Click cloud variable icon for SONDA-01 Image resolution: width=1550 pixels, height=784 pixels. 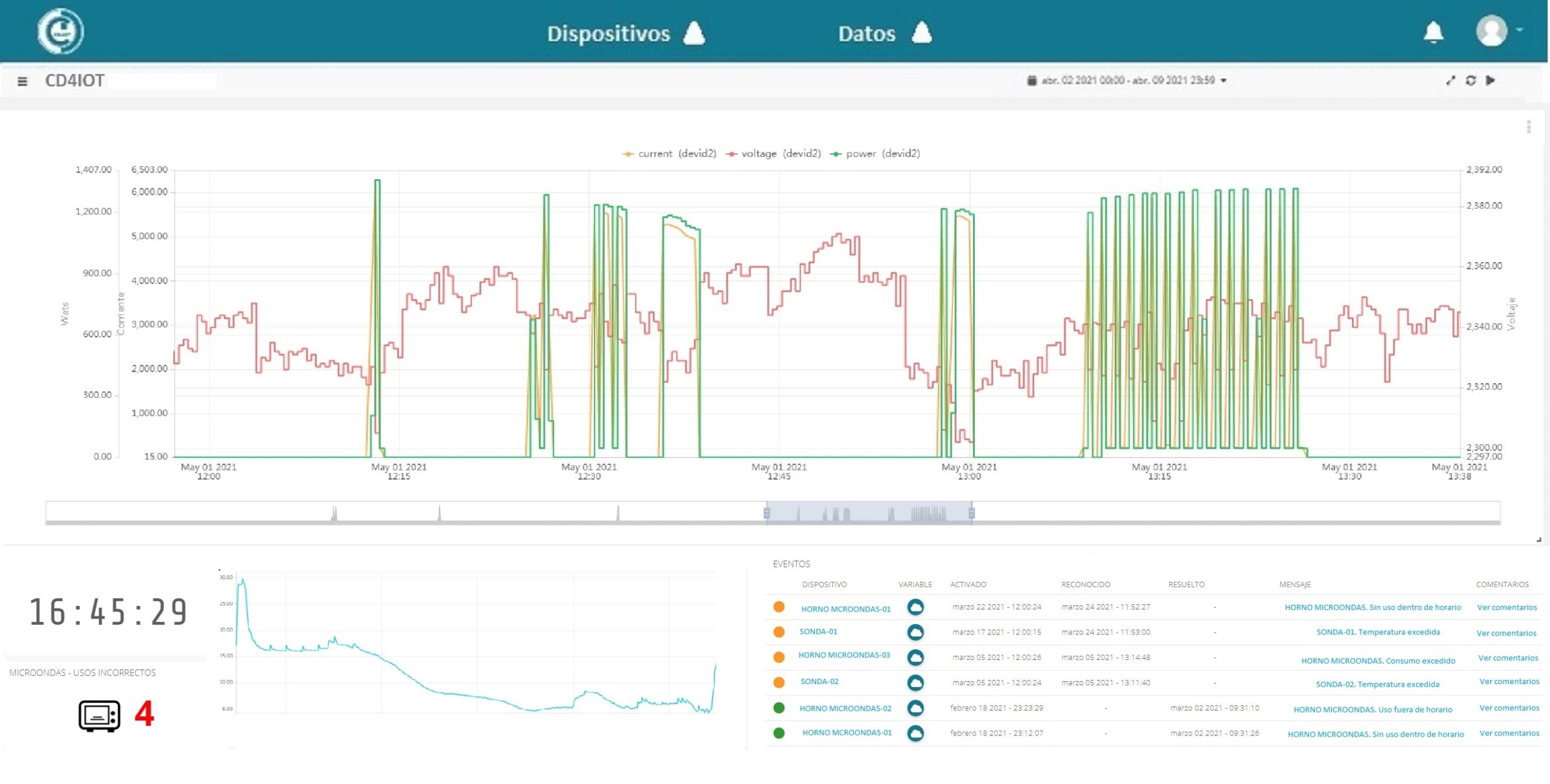[x=915, y=632]
